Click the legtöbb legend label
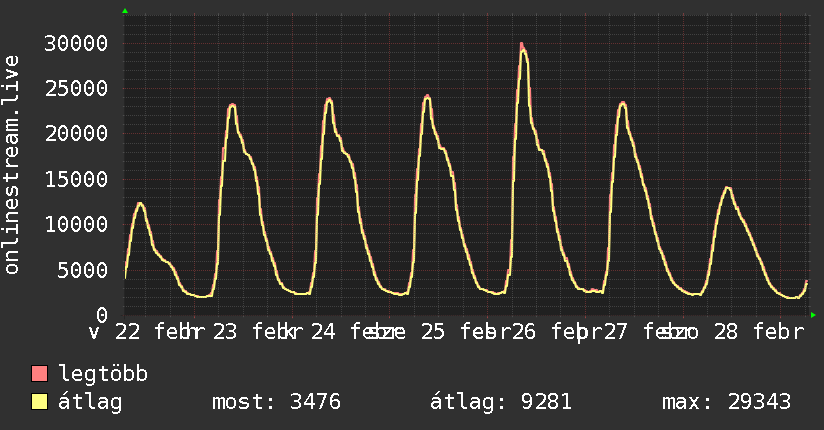 [103, 374]
